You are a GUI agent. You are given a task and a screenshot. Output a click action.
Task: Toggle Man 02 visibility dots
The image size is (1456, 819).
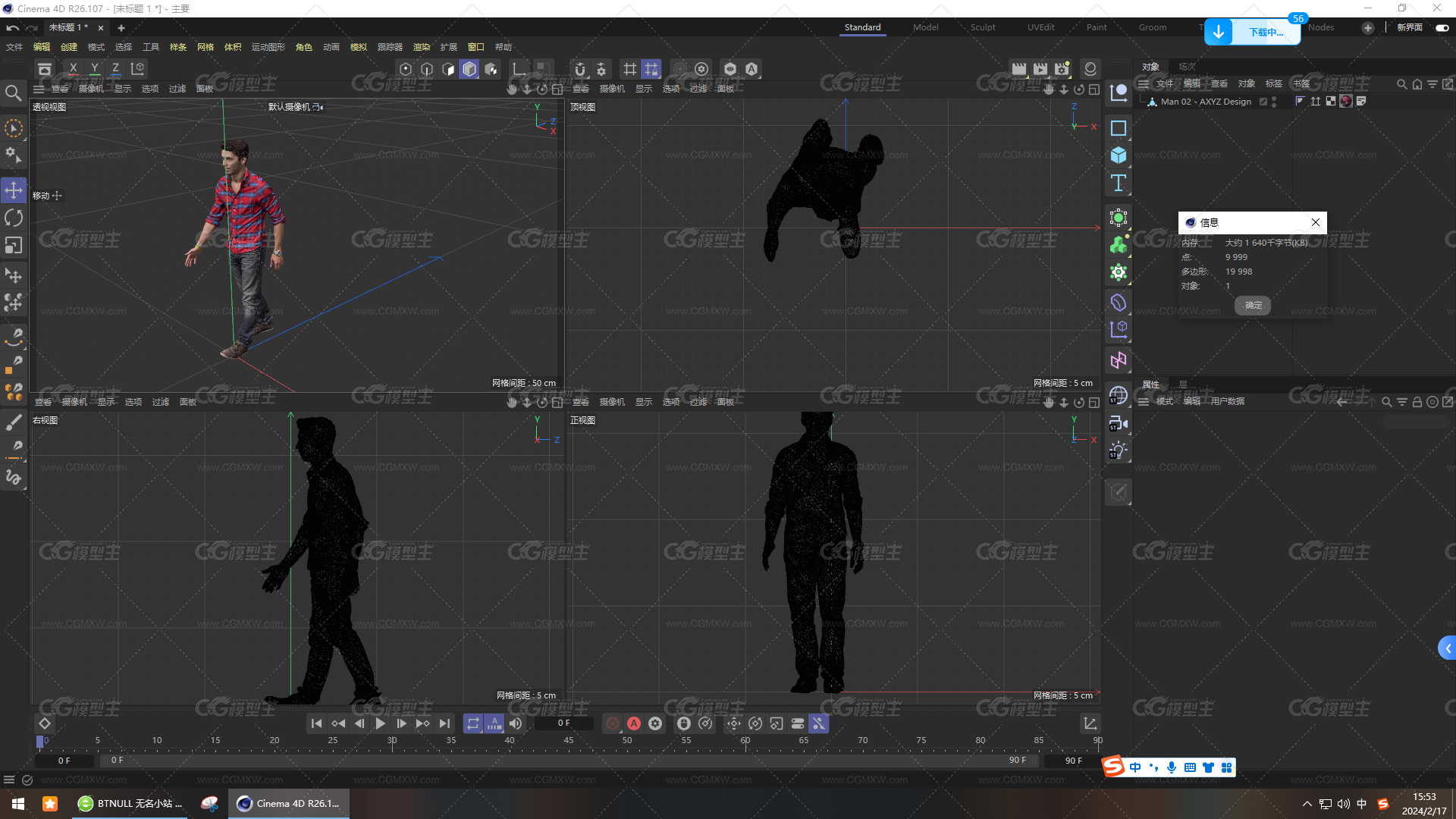coord(1274,102)
